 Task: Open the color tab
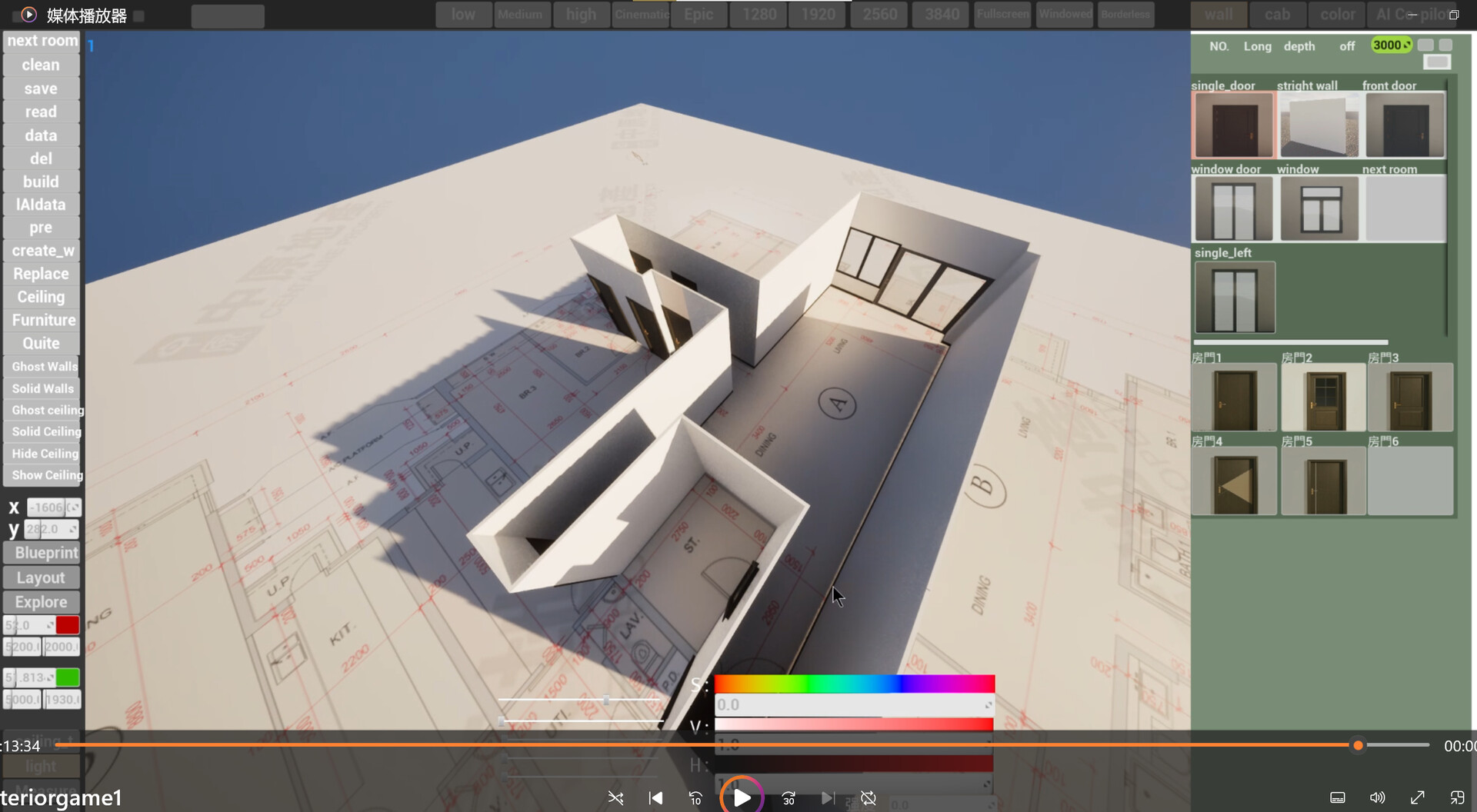point(1337,14)
